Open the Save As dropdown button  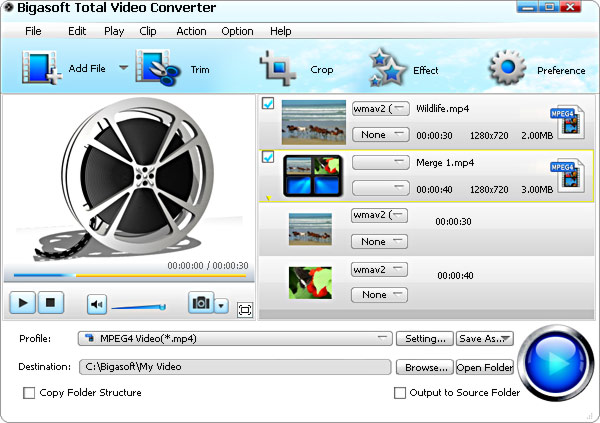point(485,339)
